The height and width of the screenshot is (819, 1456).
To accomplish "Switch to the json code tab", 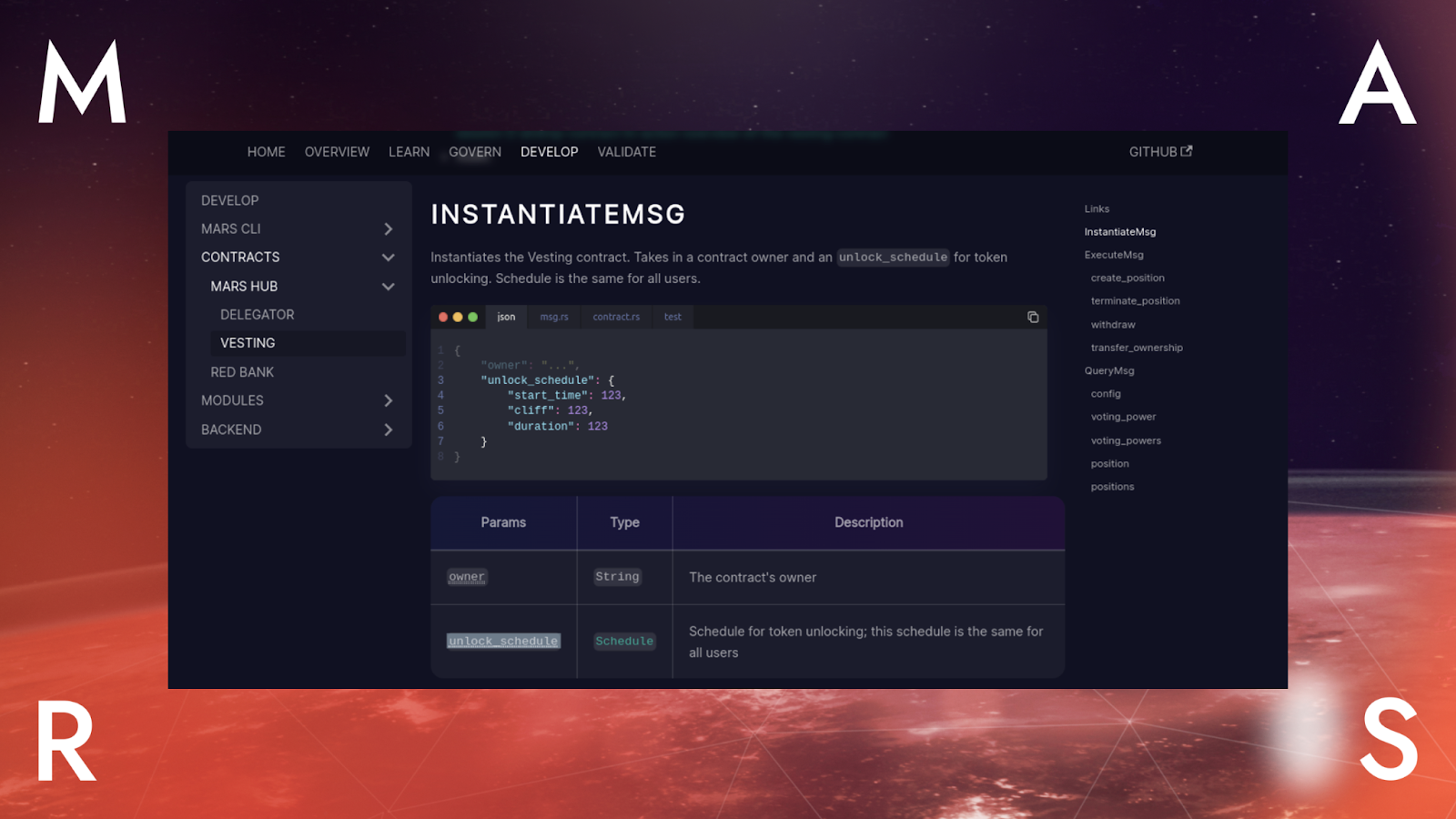I will 506,317.
